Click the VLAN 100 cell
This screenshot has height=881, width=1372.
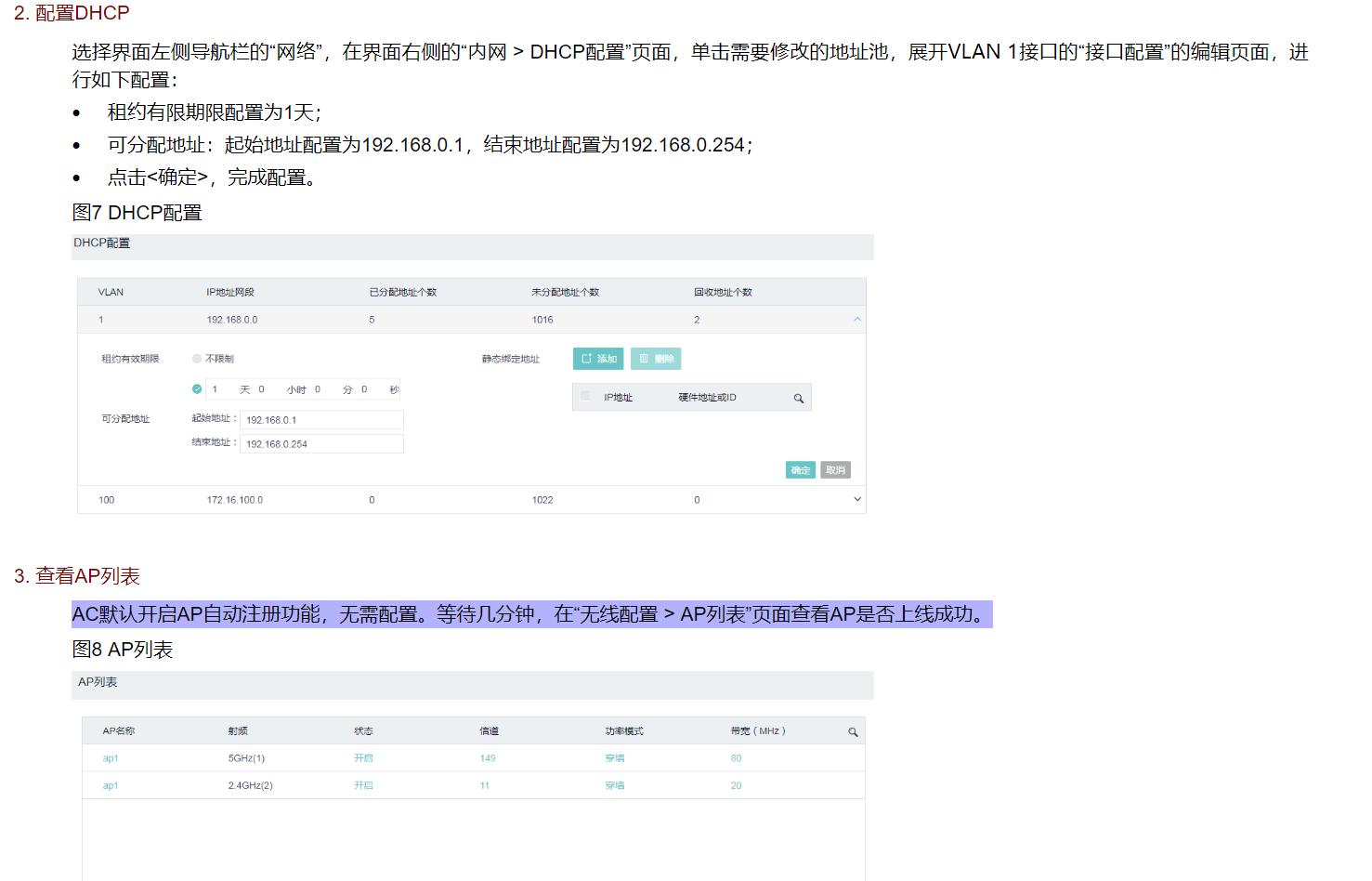click(x=107, y=500)
